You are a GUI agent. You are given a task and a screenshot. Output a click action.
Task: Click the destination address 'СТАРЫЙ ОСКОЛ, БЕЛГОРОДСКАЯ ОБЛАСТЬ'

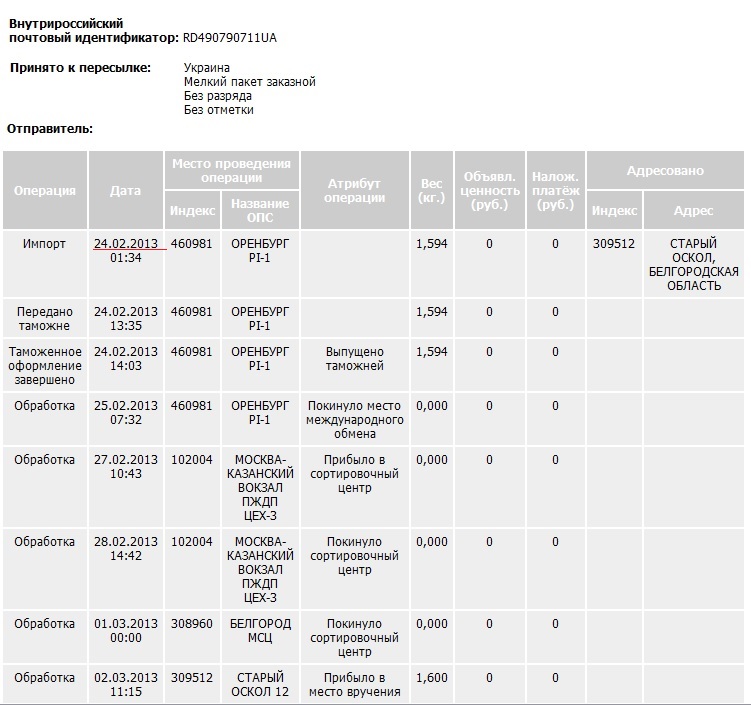point(693,265)
